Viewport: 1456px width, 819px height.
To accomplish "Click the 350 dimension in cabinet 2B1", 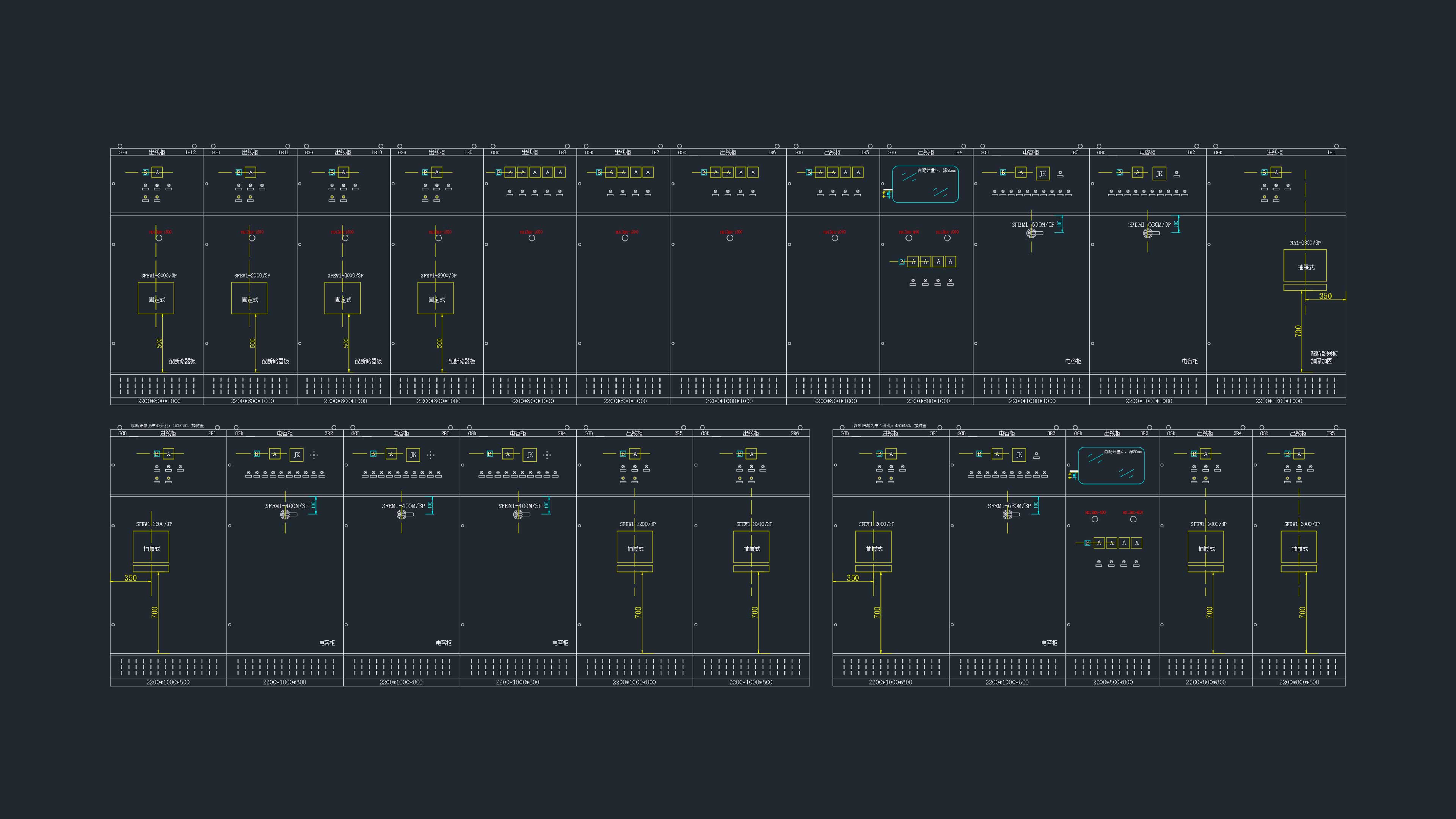I will tap(130, 577).
